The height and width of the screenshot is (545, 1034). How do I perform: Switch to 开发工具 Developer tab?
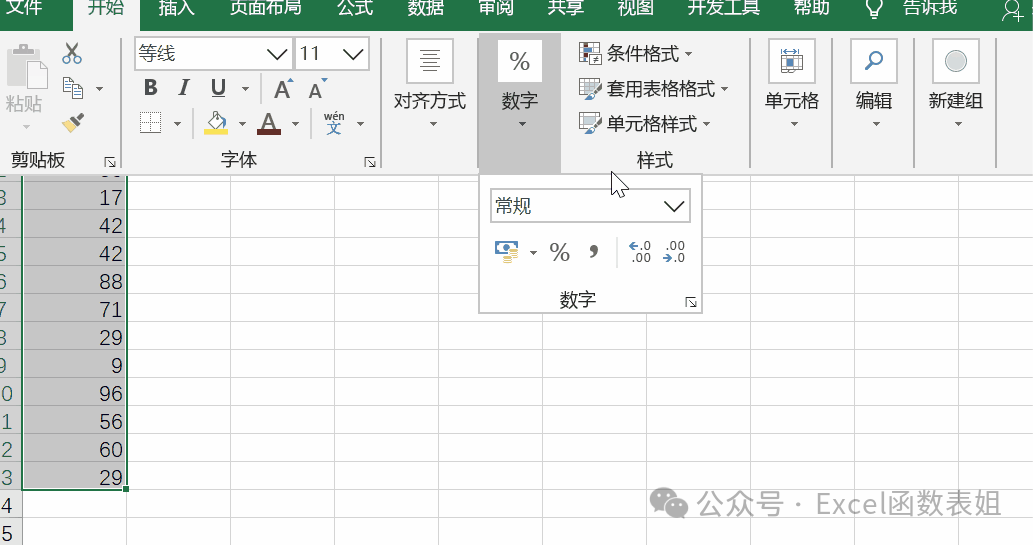tap(724, 8)
